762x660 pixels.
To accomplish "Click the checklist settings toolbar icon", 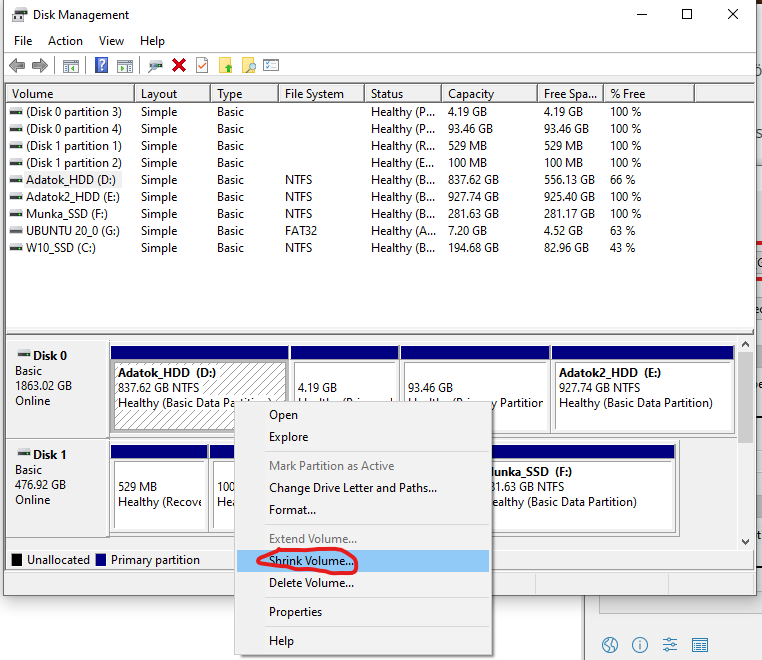I will click(x=271, y=66).
